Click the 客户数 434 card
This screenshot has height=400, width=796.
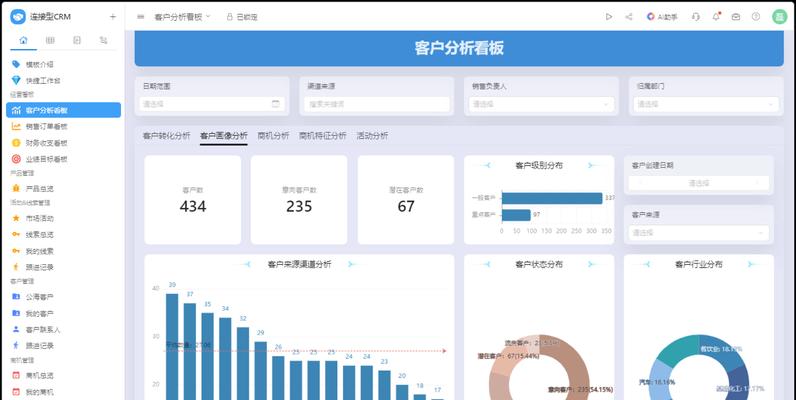point(193,200)
